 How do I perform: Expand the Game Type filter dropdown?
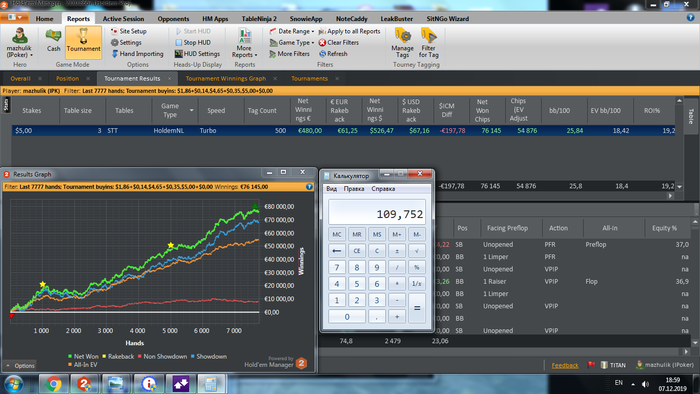coord(292,42)
